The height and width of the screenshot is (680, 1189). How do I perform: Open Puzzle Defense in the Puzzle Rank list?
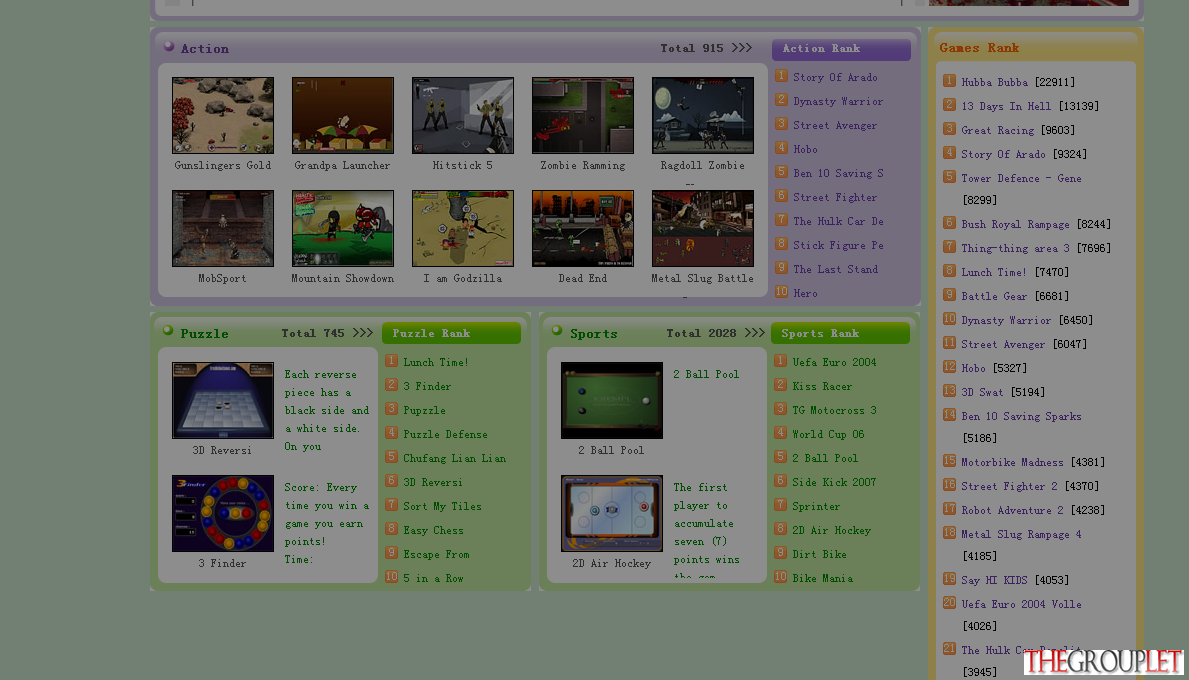(445, 434)
